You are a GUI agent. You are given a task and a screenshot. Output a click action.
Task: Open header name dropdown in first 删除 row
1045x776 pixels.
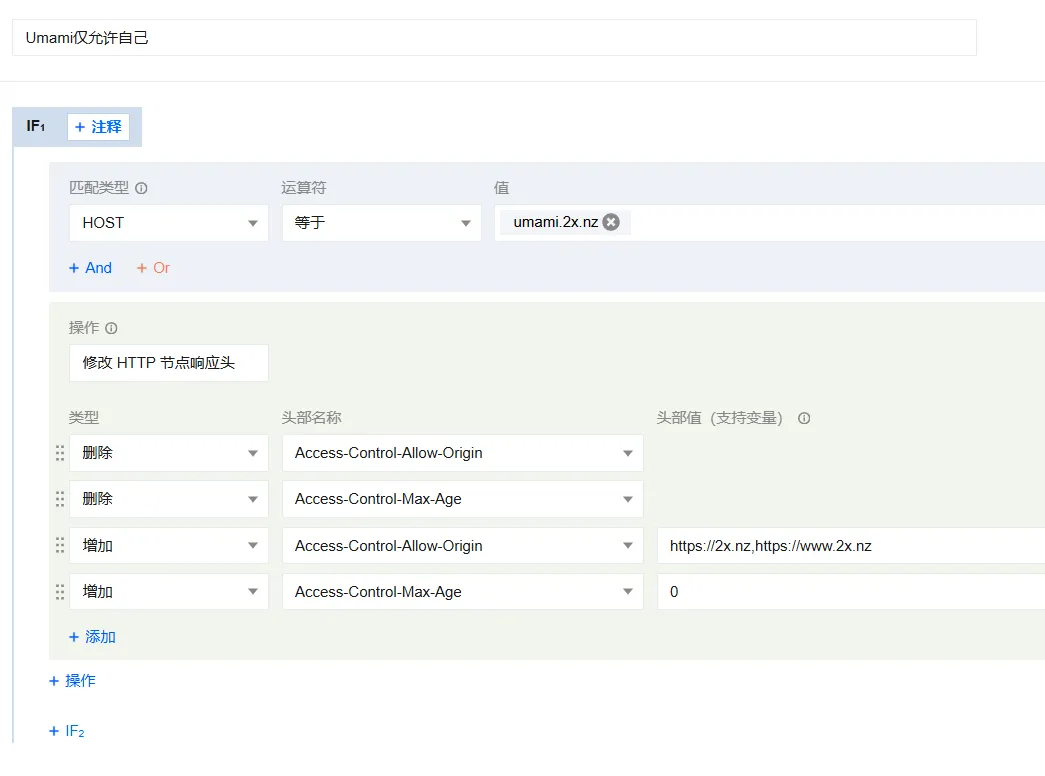pyautogui.click(x=462, y=453)
